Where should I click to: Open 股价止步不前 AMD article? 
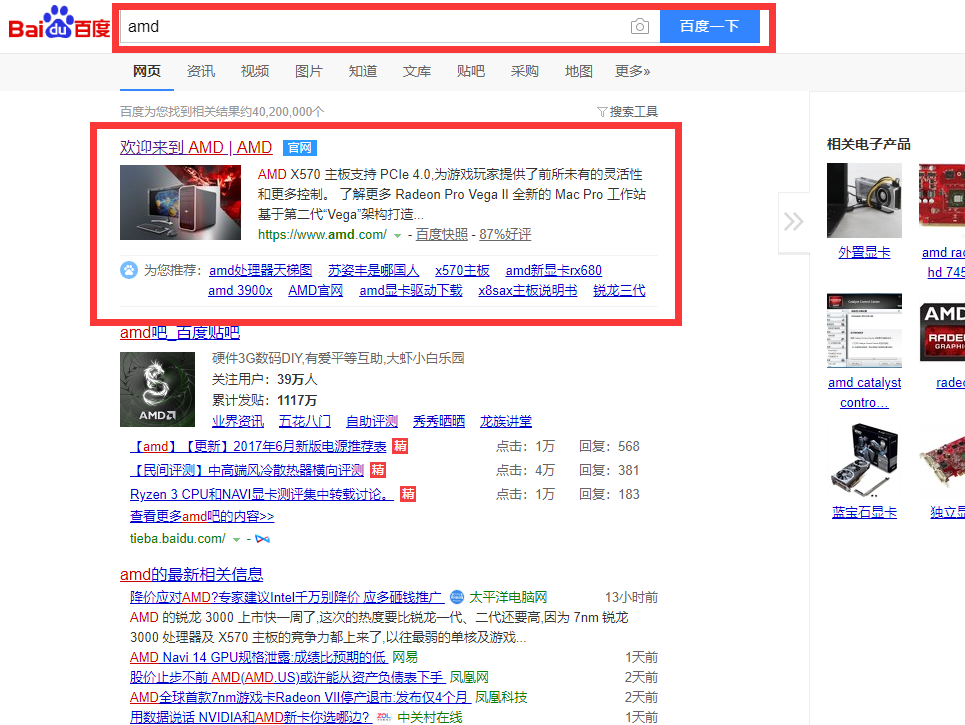(287, 678)
